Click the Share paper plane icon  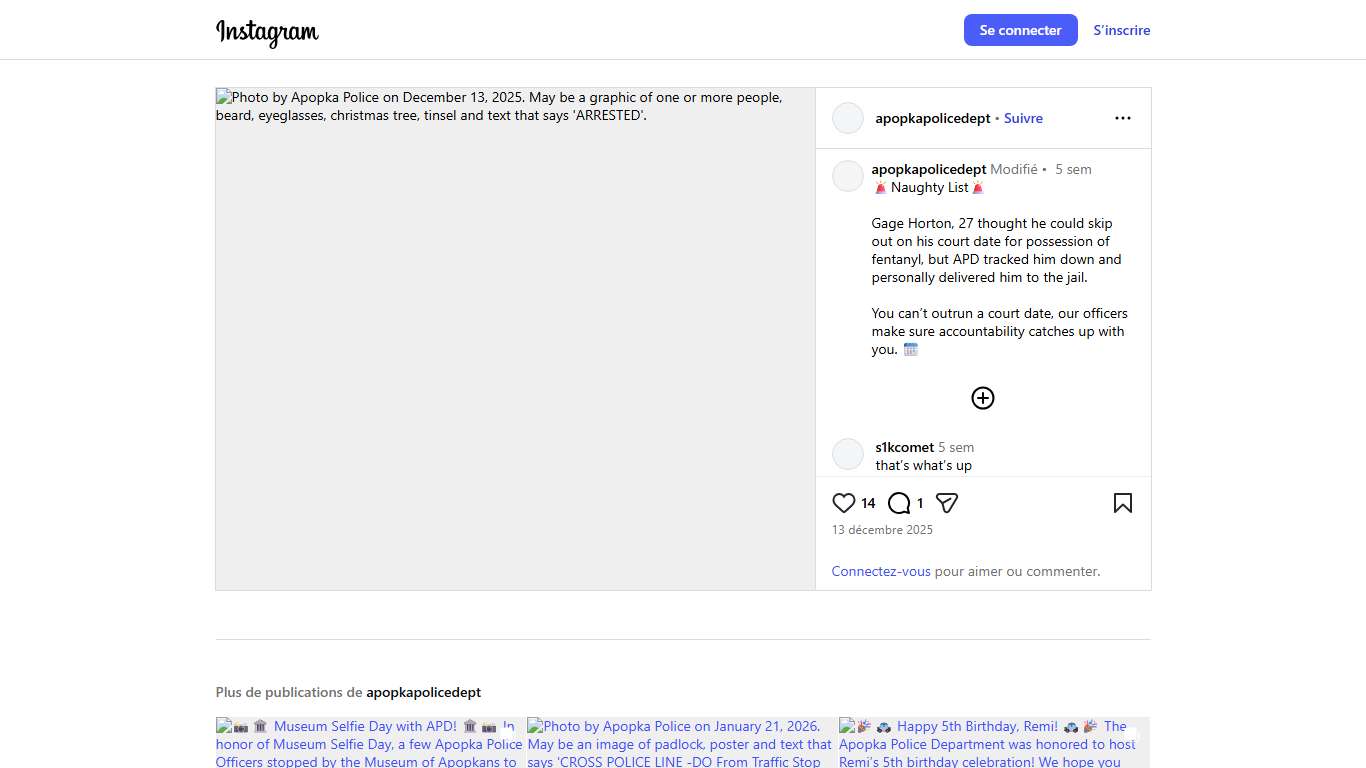pyautogui.click(x=947, y=503)
